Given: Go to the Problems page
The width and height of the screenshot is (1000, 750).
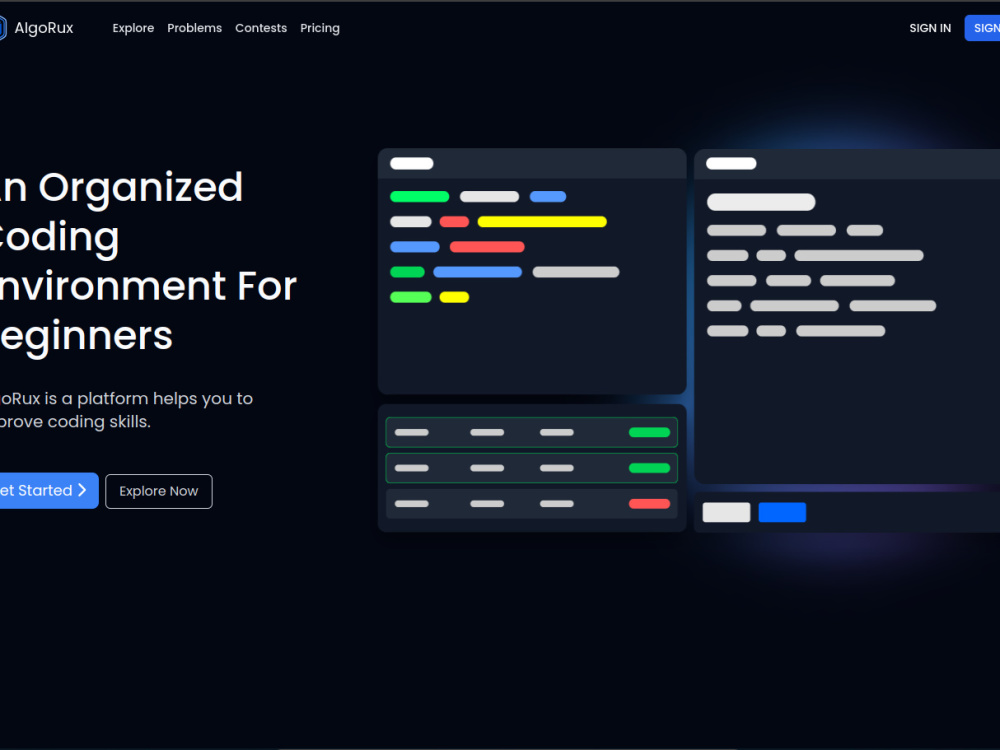Looking at the screenshot, I should point(195,28).
